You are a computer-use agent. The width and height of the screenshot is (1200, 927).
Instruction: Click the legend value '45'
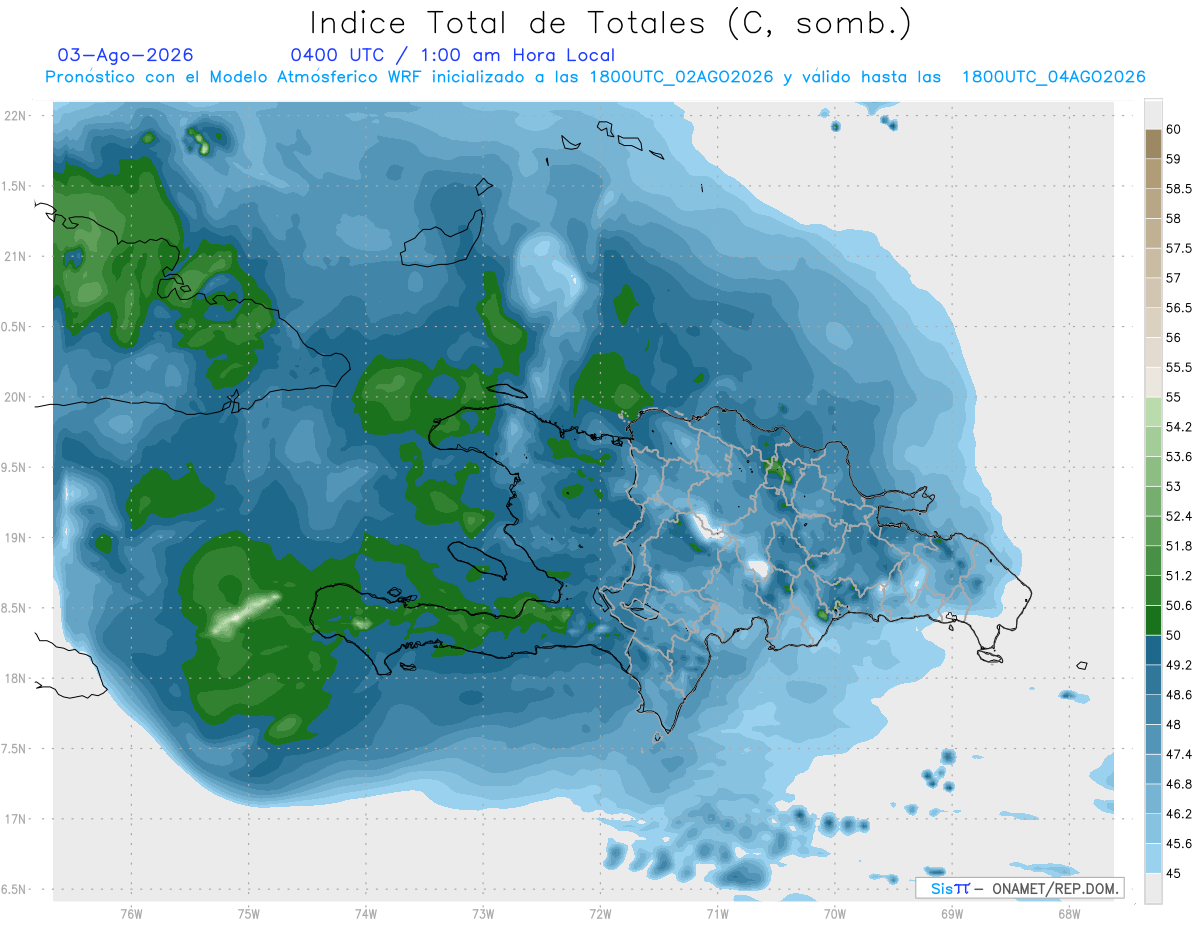click(x=1174, y=874)
